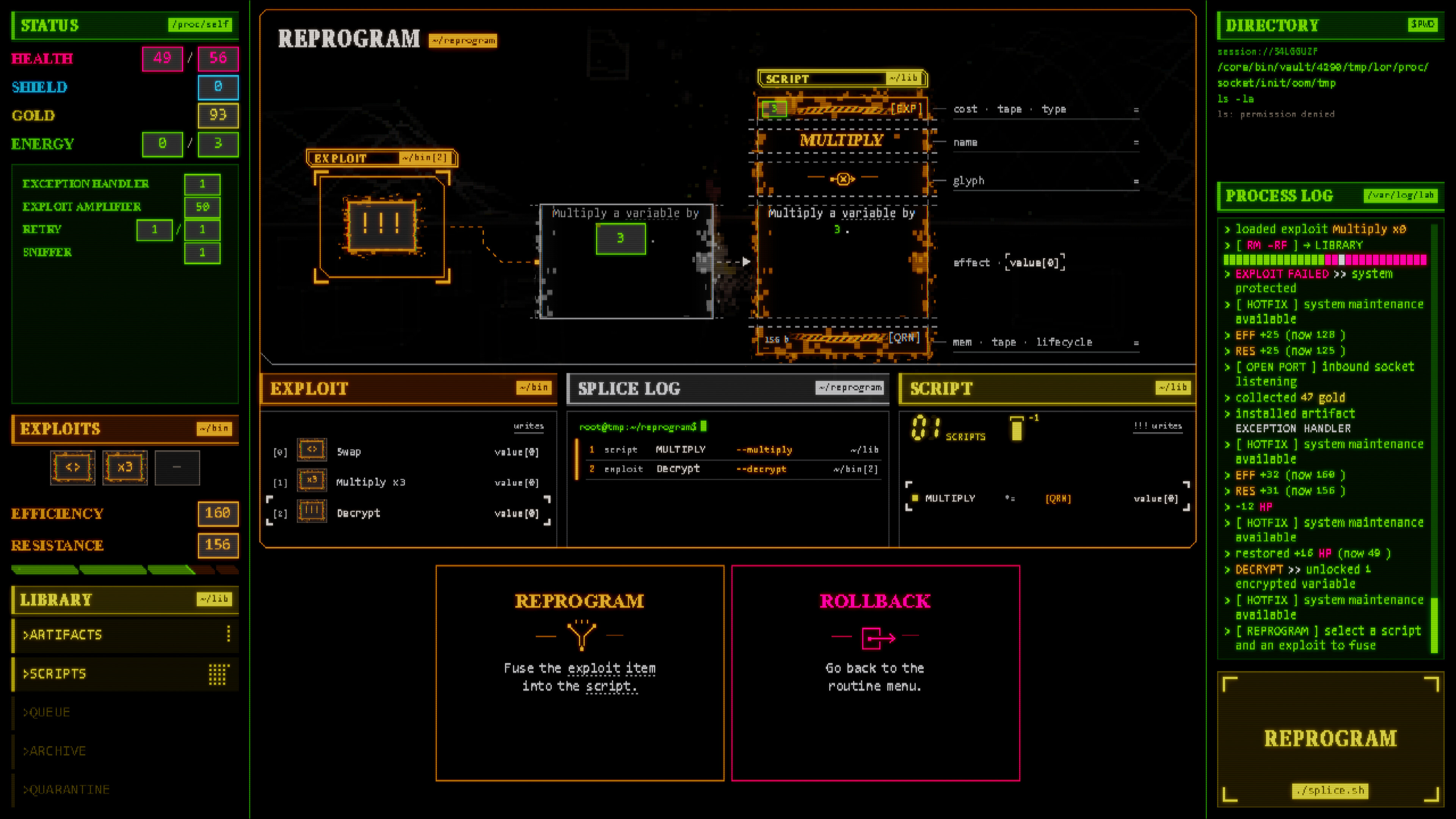Expand the >SCRIPTS library section

125,674
